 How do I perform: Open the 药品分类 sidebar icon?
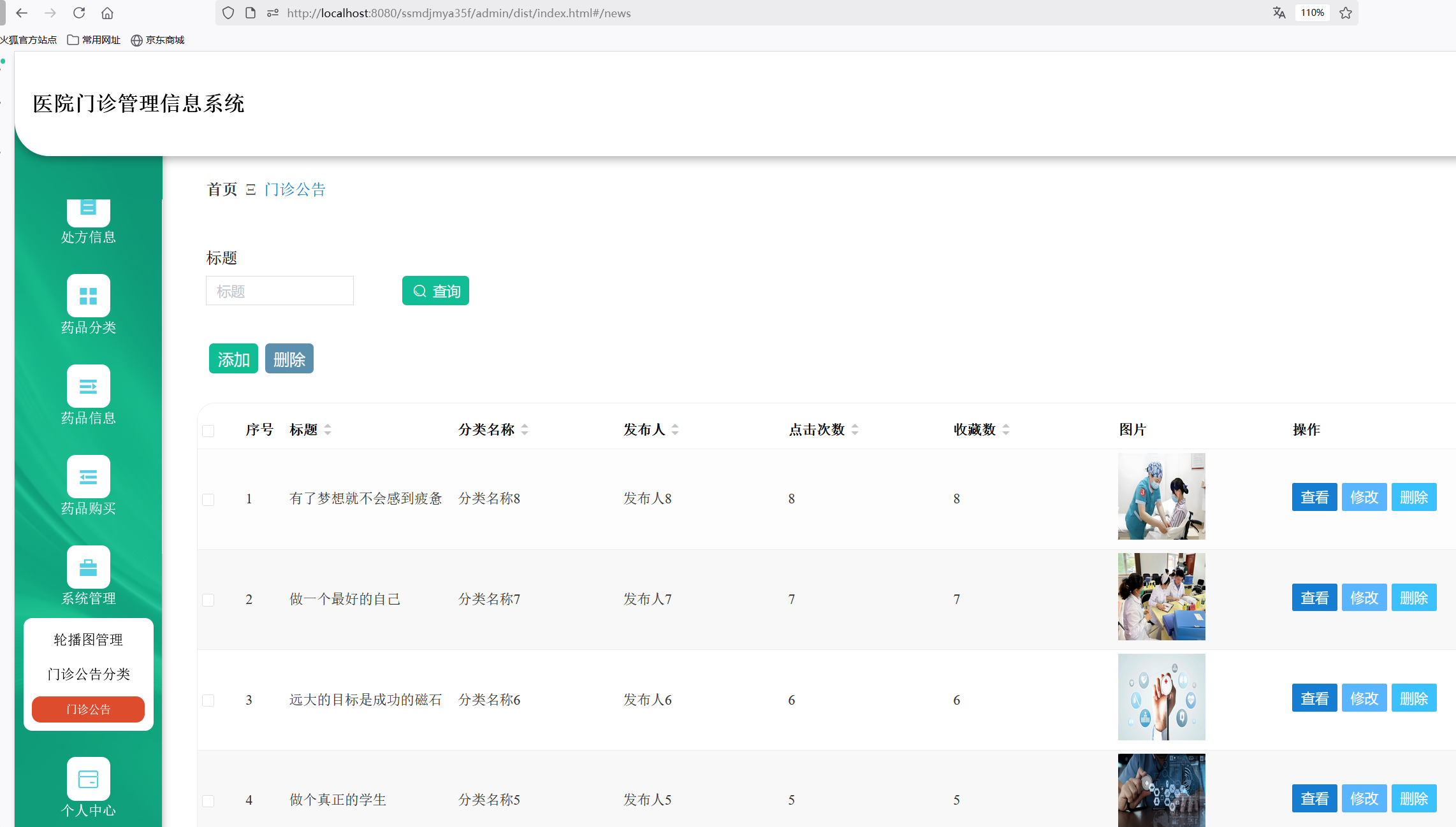tap(88, 296)
